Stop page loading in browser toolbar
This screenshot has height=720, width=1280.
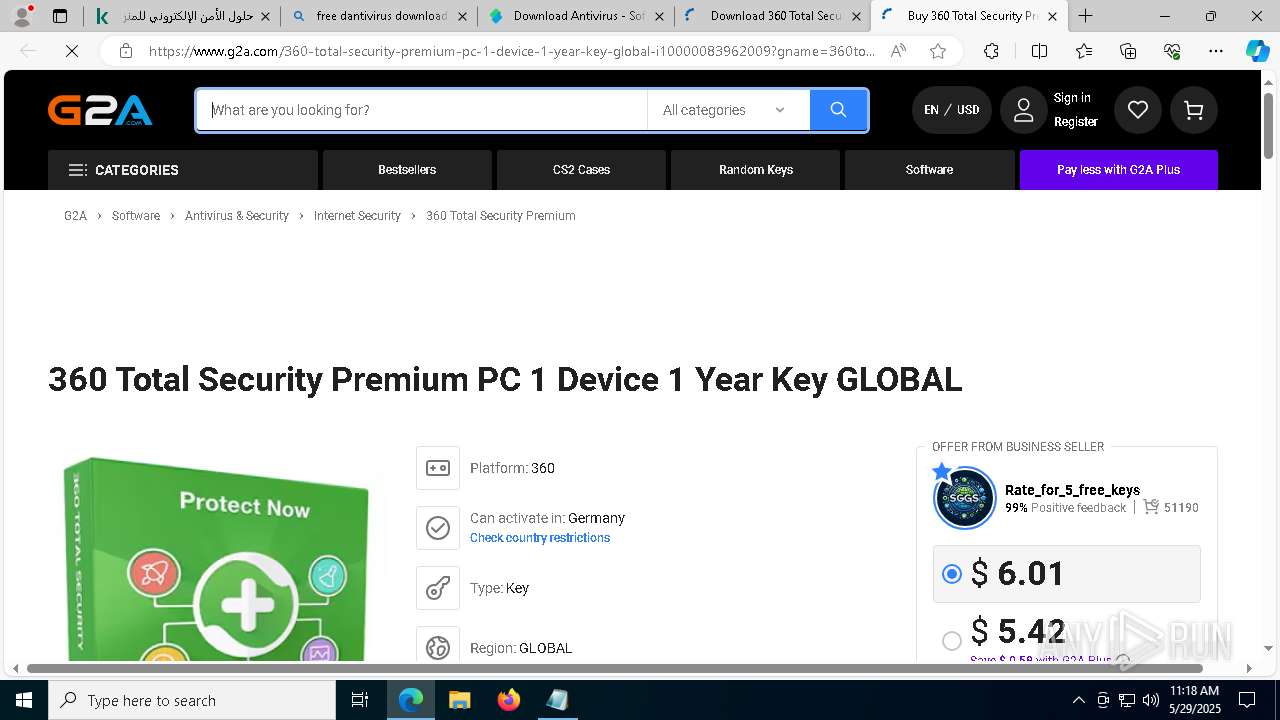72,51
